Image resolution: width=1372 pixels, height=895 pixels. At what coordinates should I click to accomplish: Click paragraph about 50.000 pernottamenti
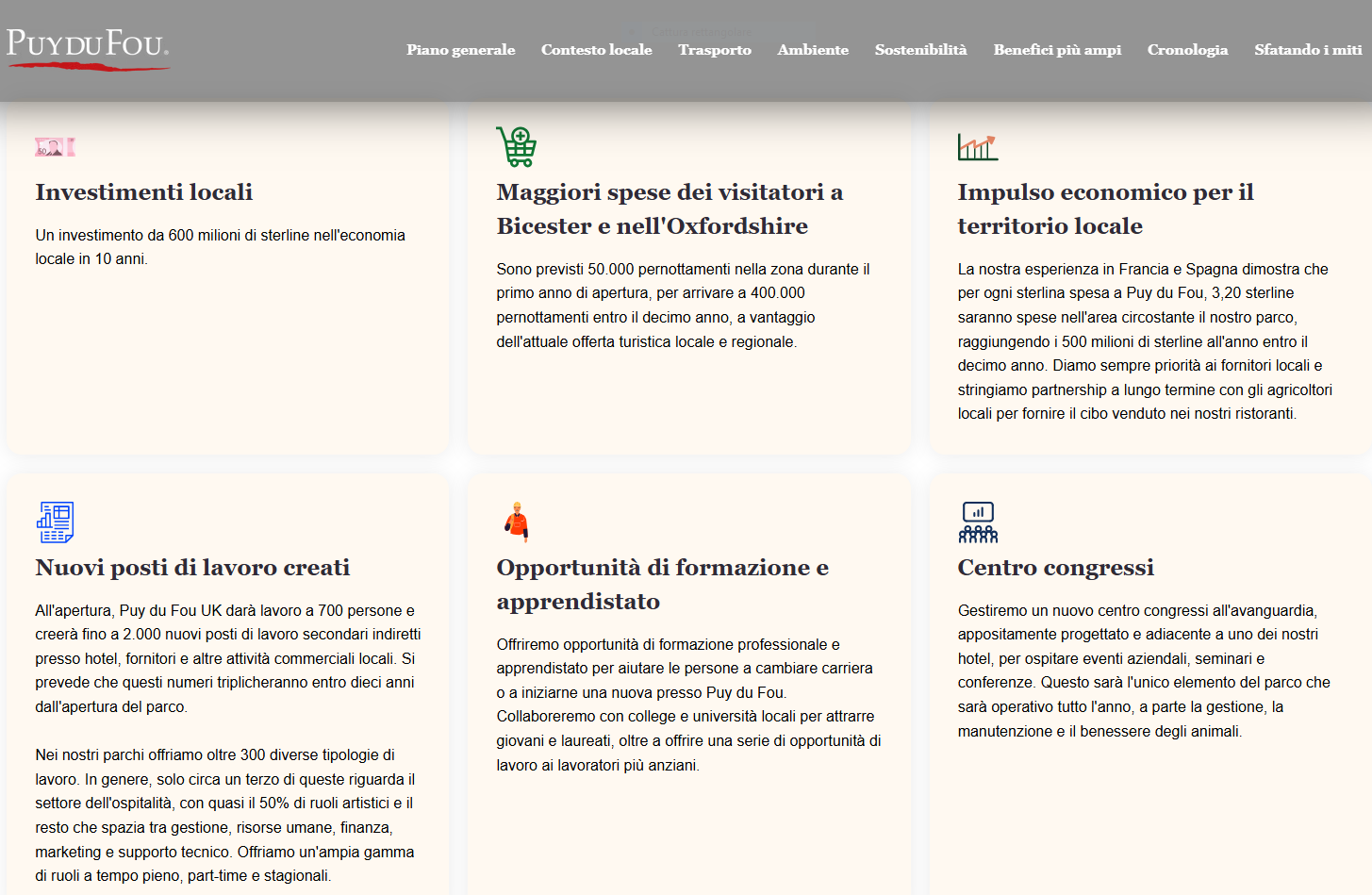point(684,306)
